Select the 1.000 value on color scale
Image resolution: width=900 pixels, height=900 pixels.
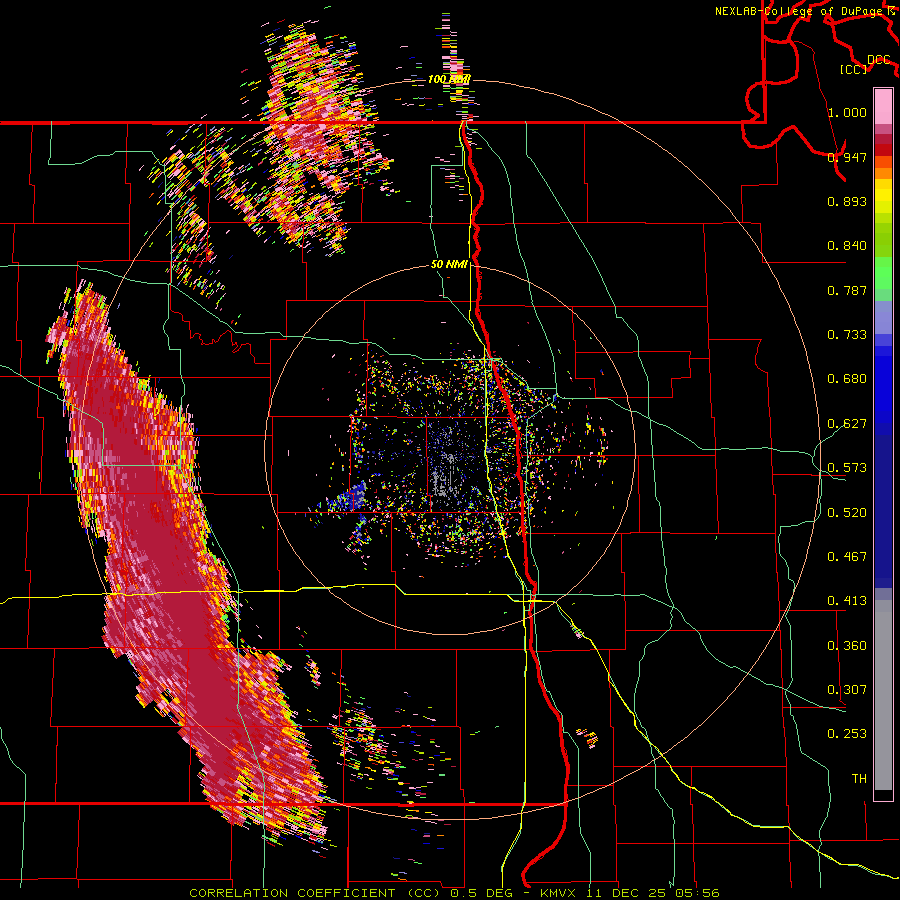coord(847,112)
